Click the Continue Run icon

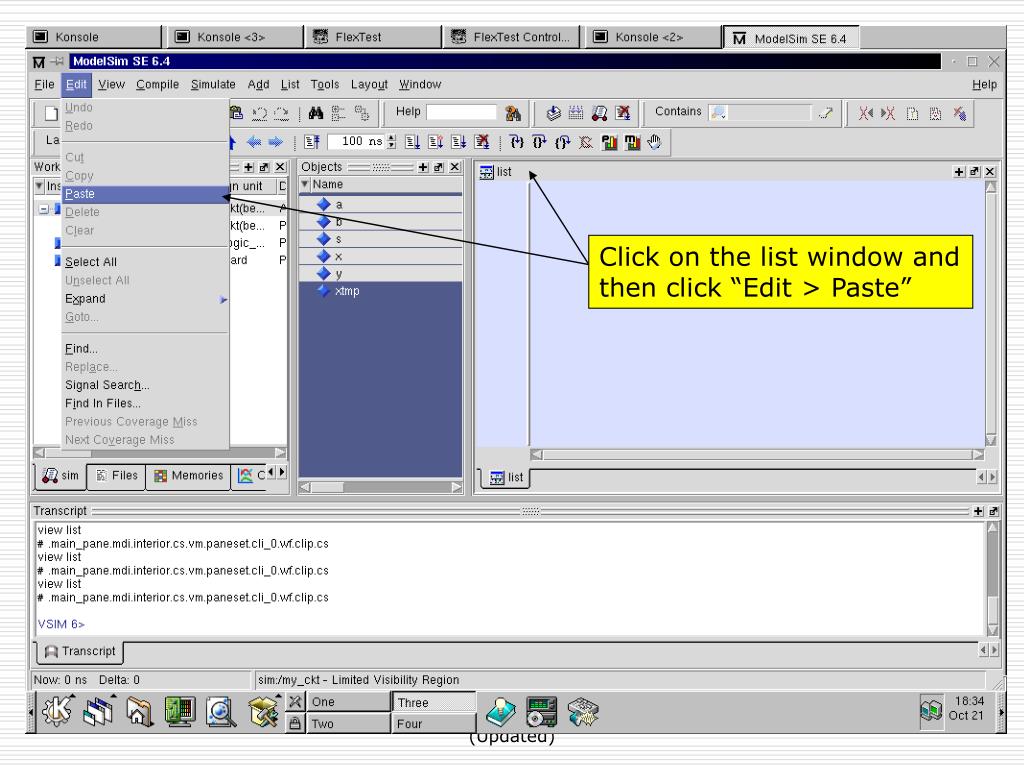click(436, 142)
